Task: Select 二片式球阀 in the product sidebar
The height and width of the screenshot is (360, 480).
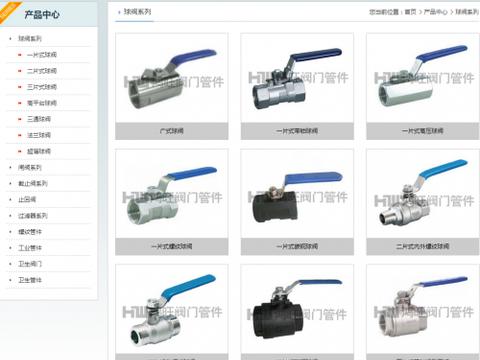Action: coord(42,71)
